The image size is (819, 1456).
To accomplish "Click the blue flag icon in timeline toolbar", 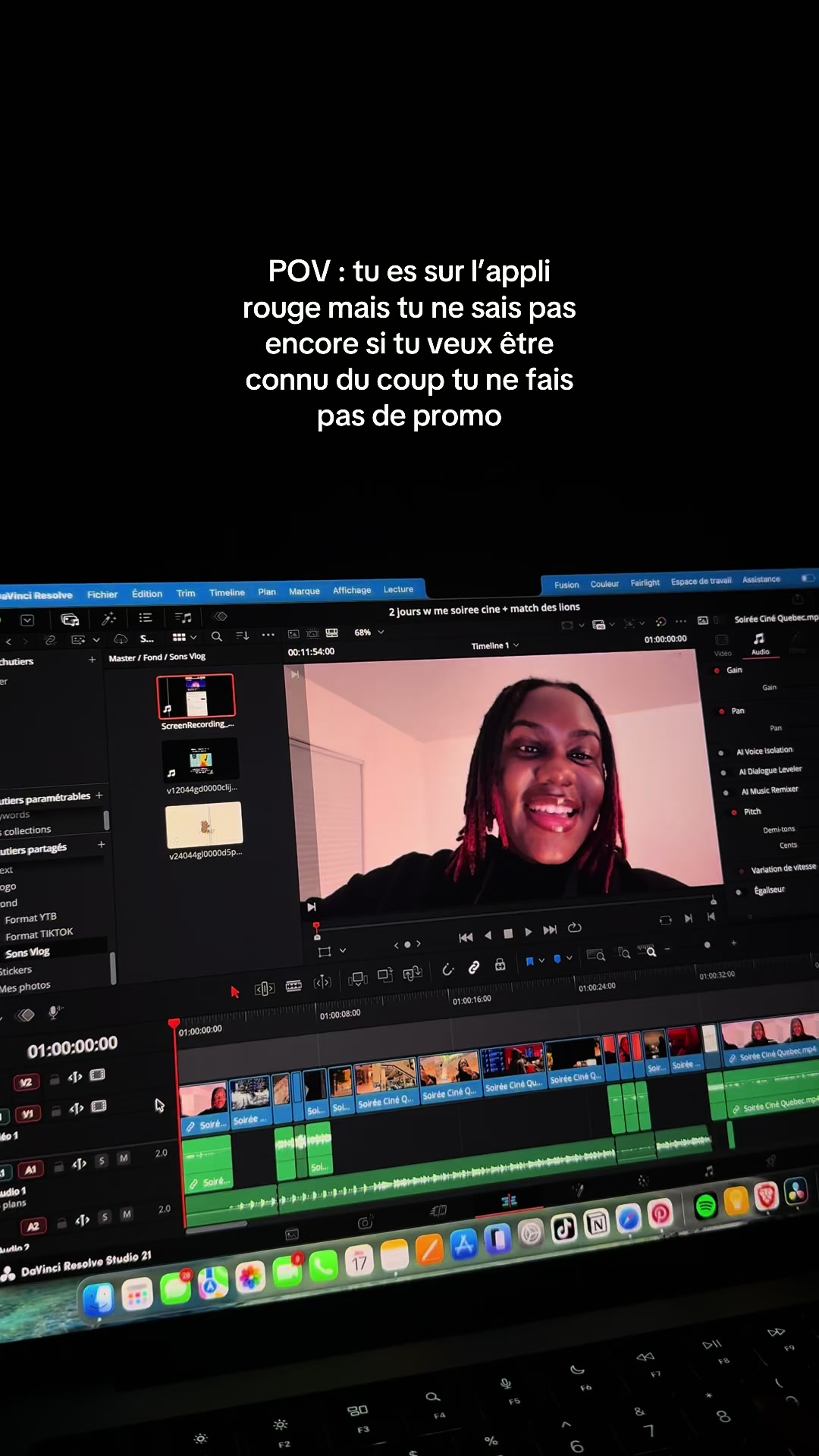I will 529,961.
